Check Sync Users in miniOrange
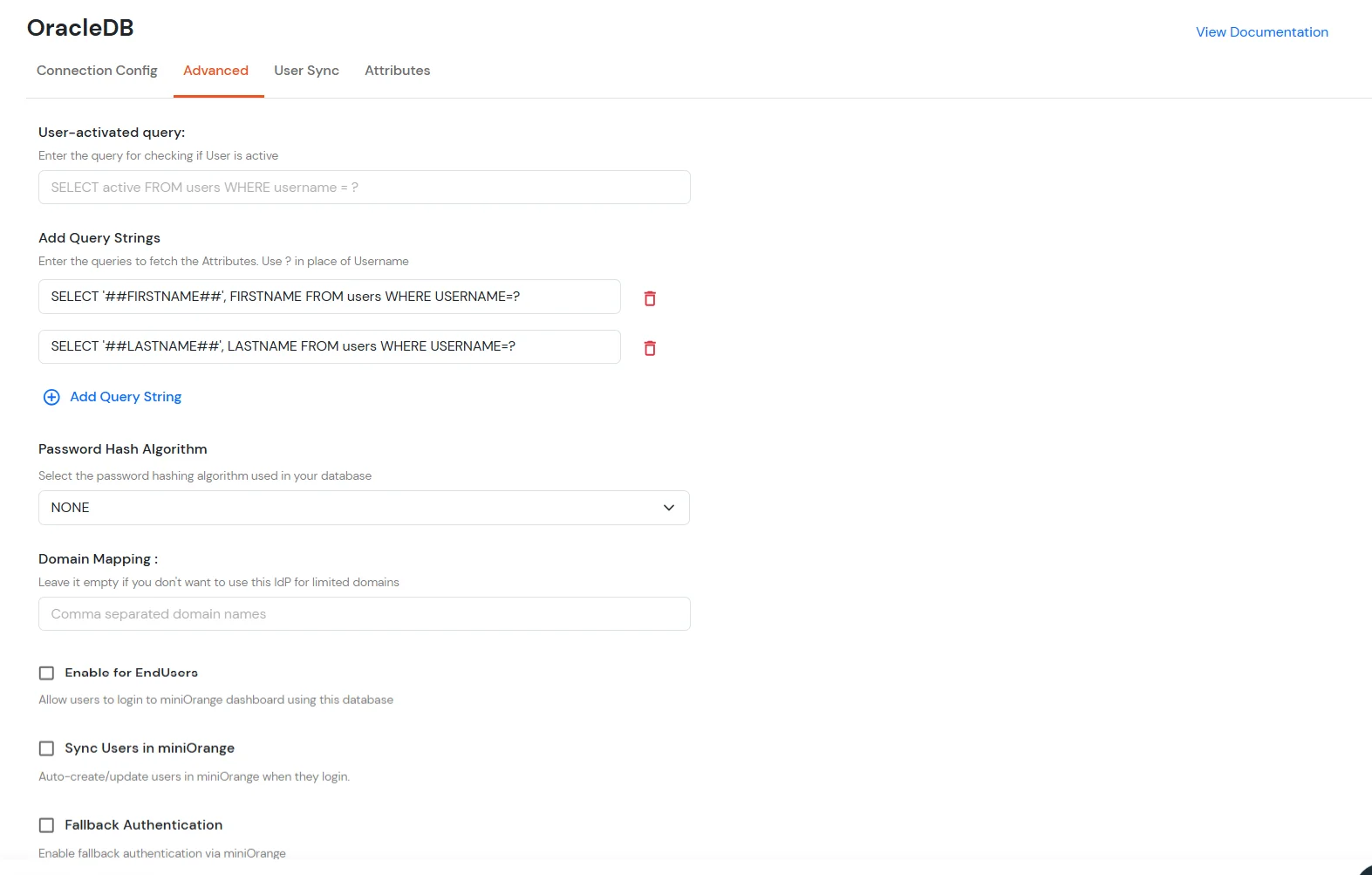This screenshot has width=1372, height=875. click(x=47, y=749)
